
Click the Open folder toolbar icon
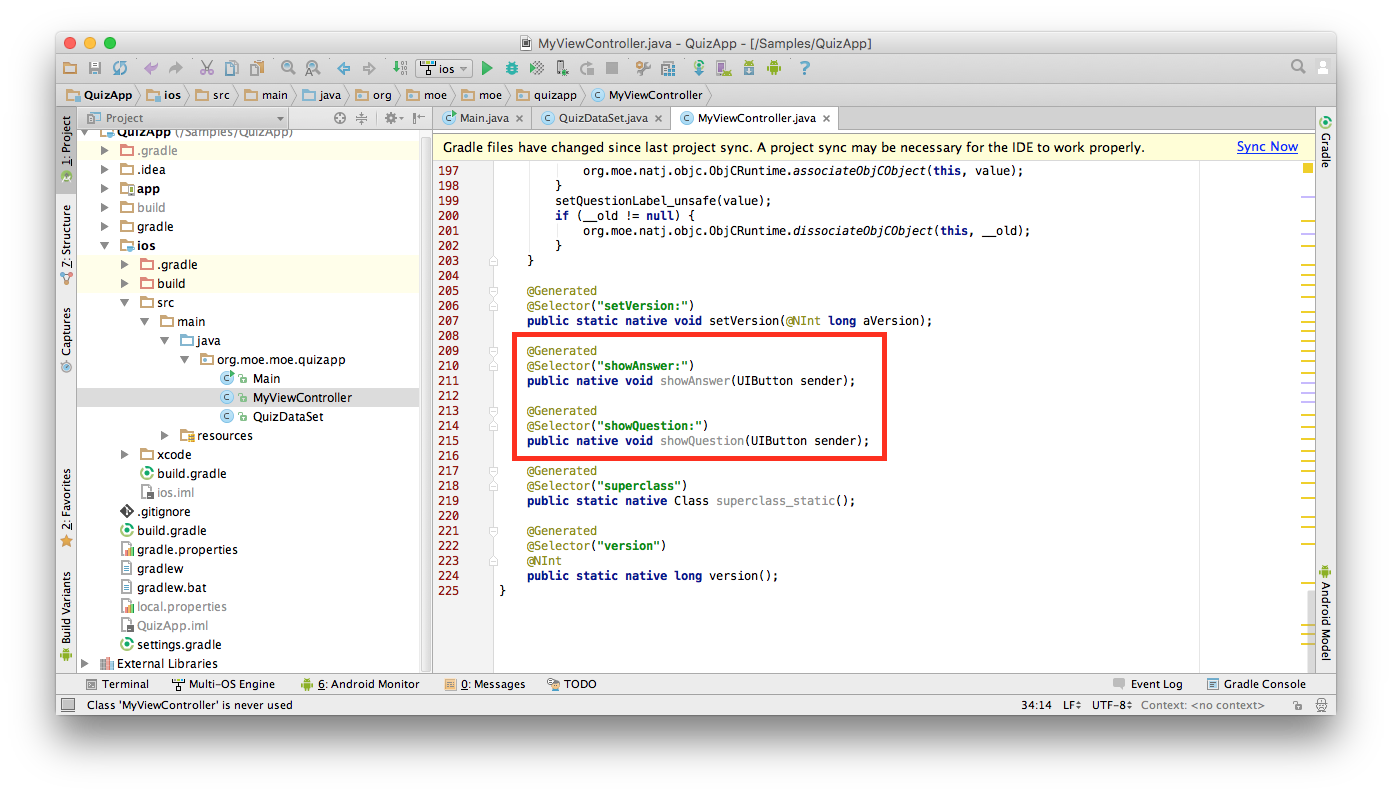(x=70, y=68)
